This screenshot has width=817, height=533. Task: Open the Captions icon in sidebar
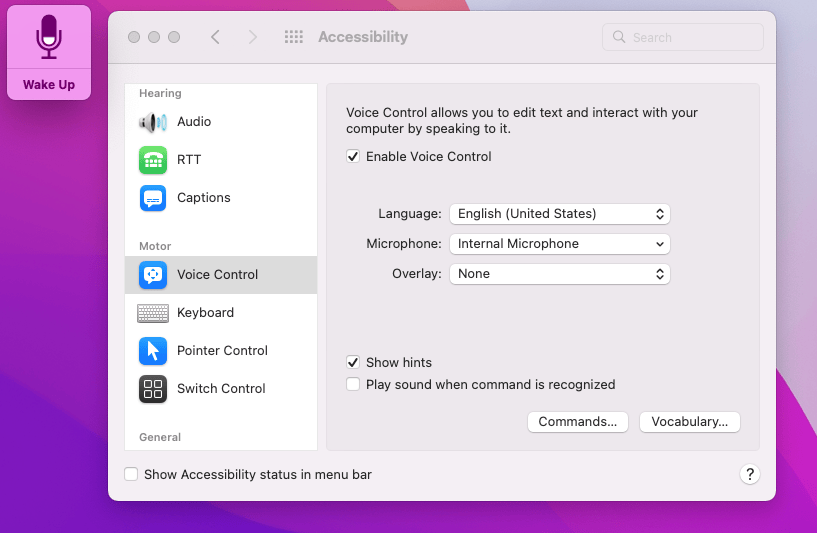pos(153,198)
